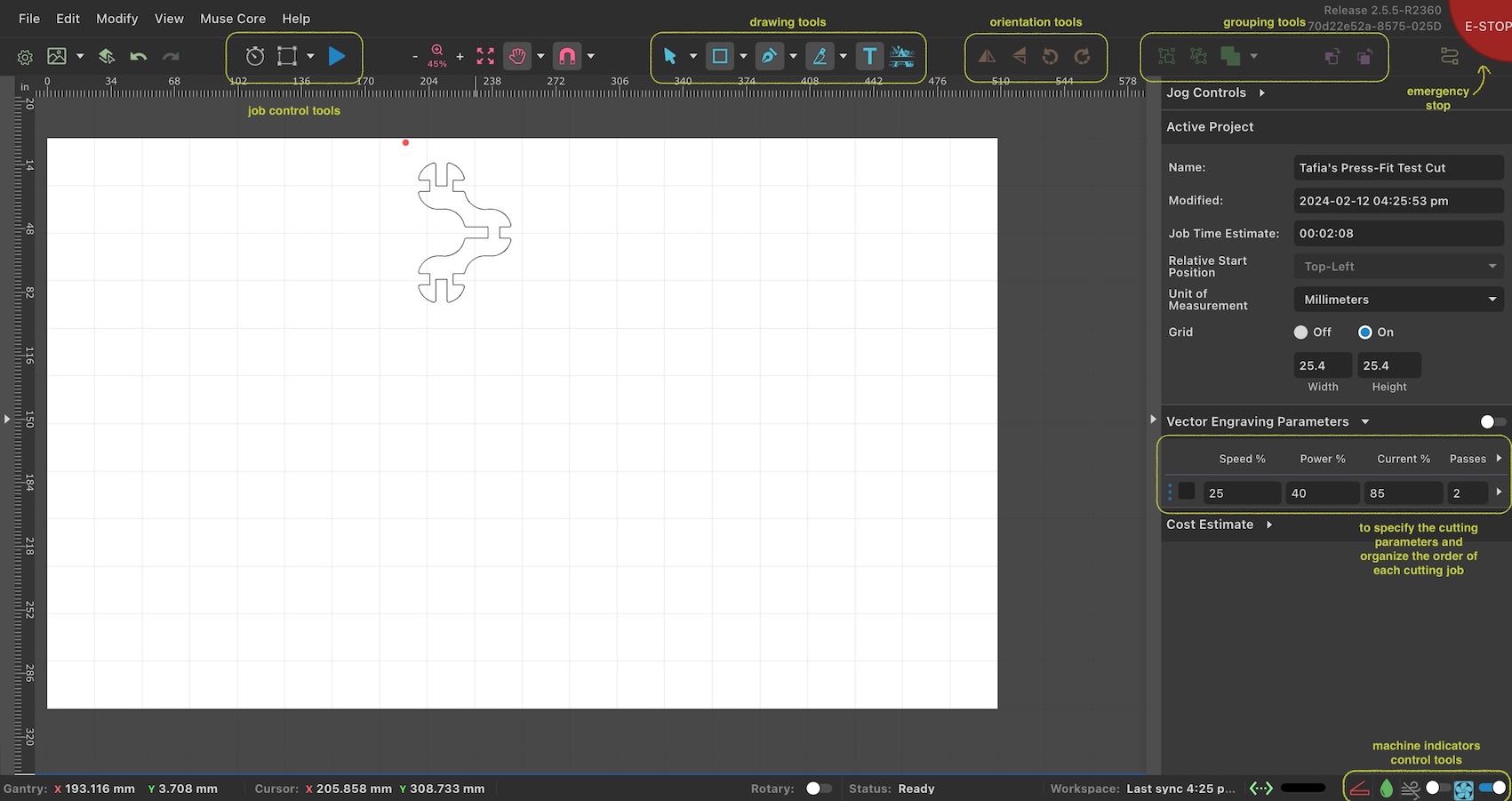
Task: Click the ungroup objects icon
Action: [1198, 56]
